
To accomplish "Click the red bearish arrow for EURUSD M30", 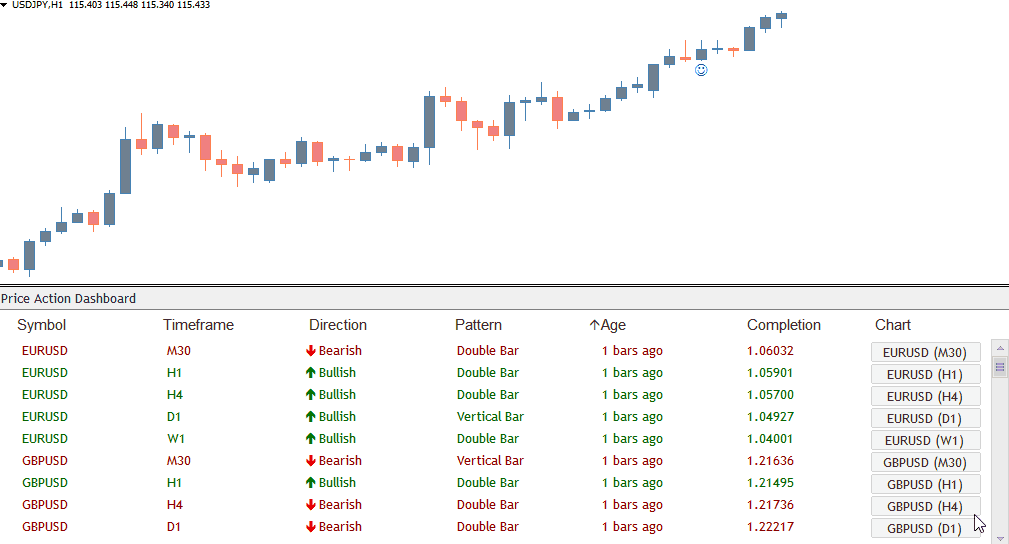I will [311, 351].
